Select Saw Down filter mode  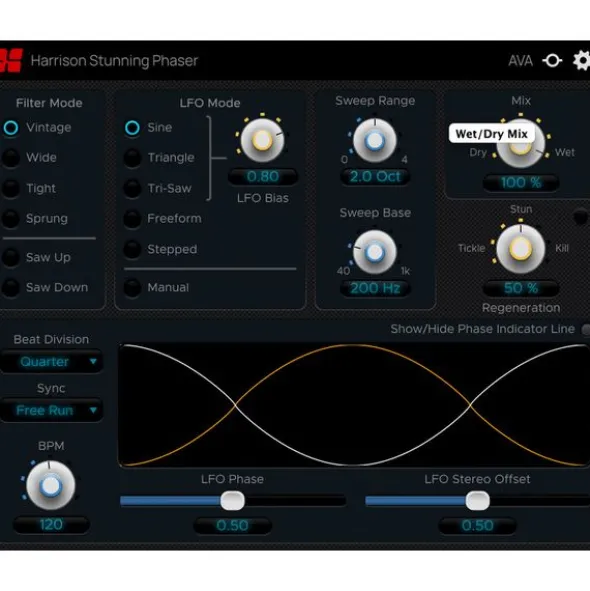tap(11, 287)
